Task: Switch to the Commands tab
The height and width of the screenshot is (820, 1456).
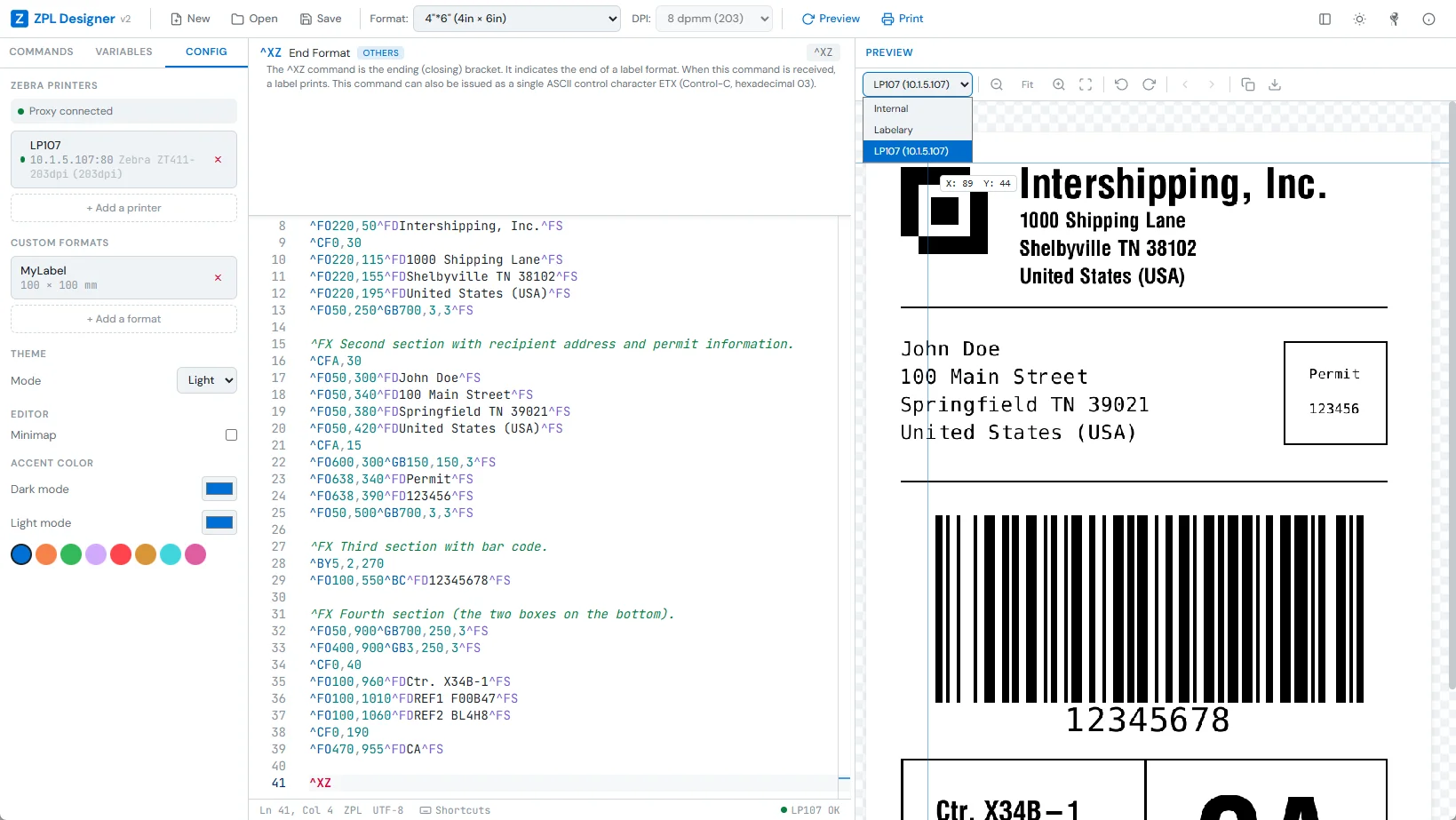Action: pos(41,52)
